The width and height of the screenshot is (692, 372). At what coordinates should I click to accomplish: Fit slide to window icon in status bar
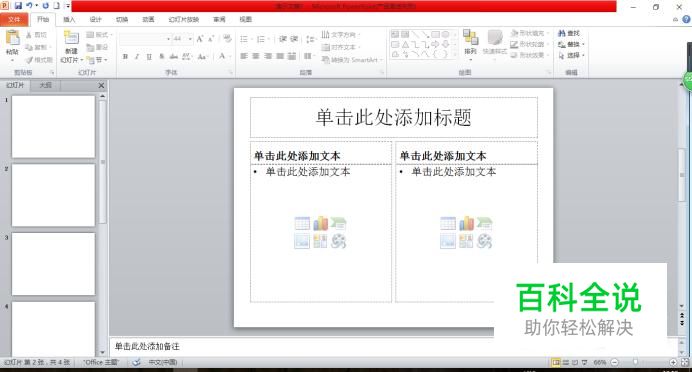(685, 362)
